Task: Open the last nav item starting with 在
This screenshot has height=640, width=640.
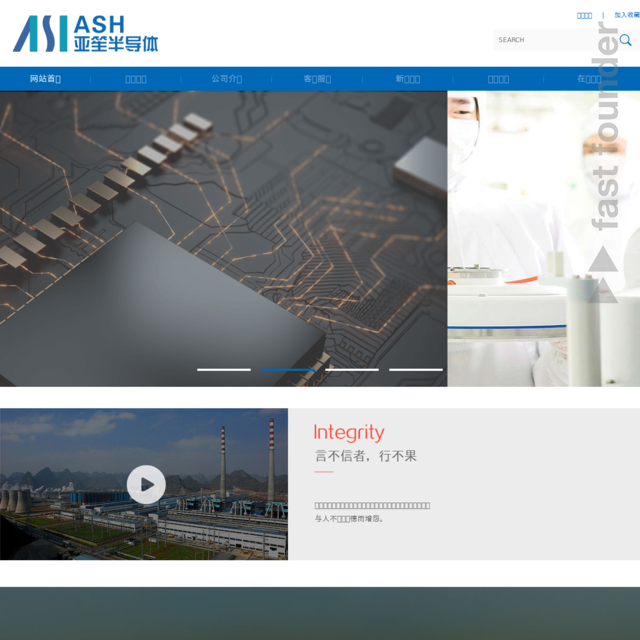Action: pos(589,79)
